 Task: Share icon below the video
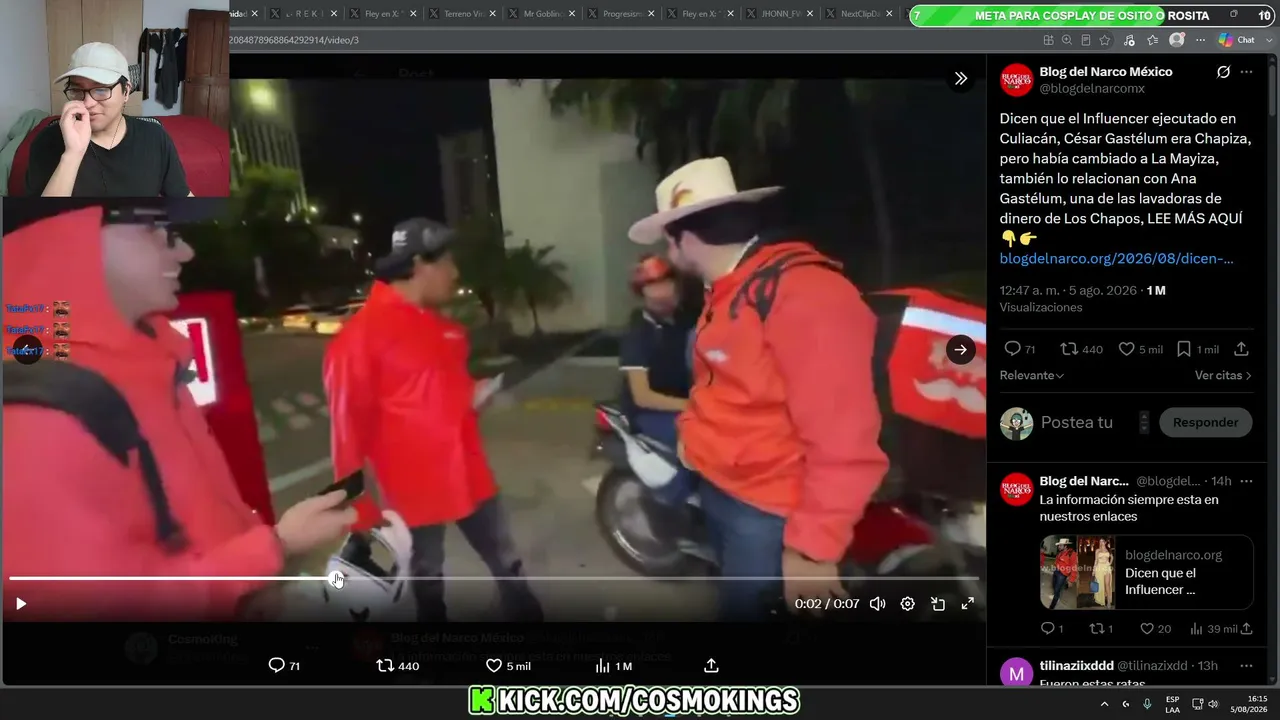click(711, 665)
